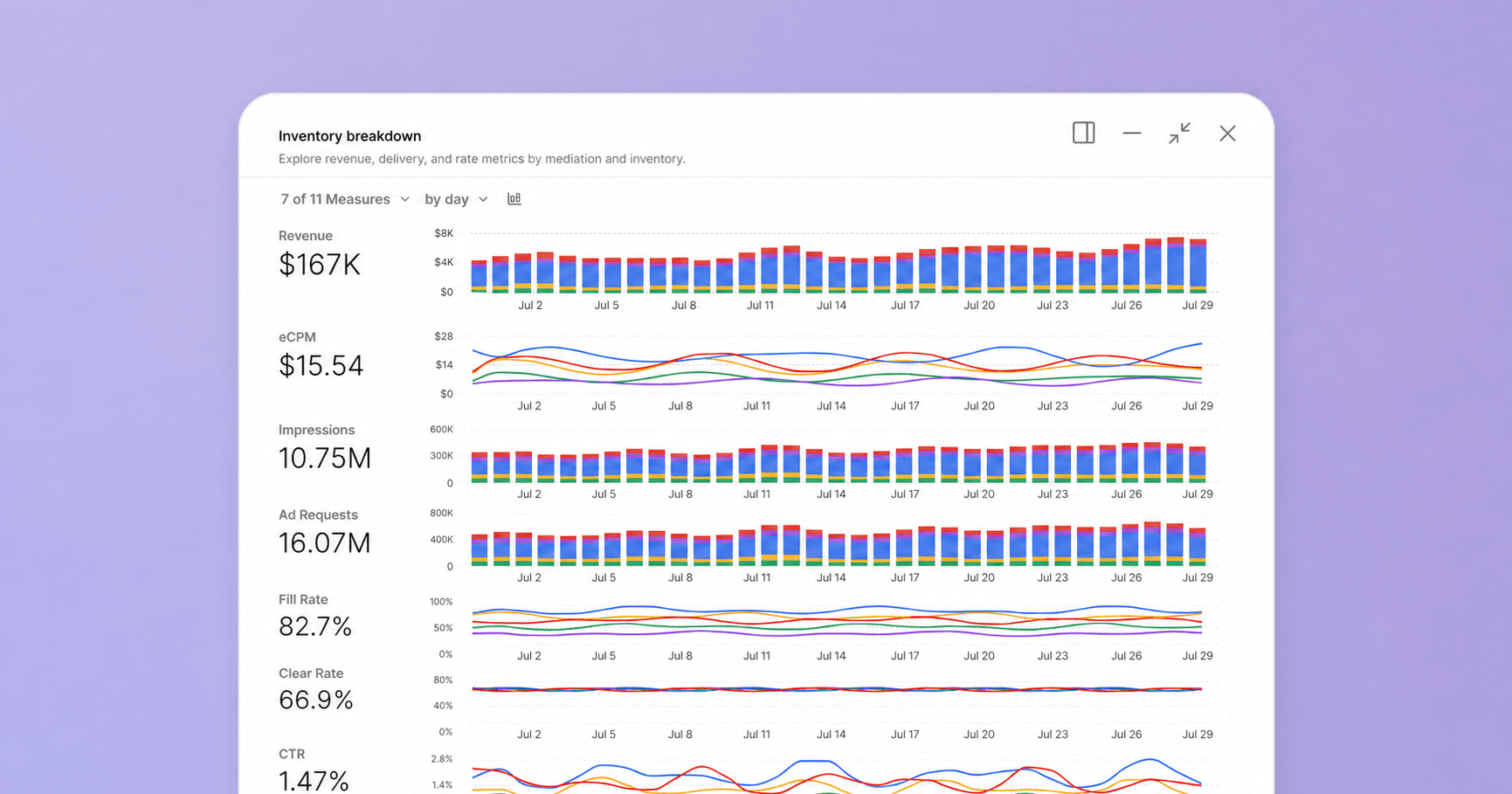The width and height of the screenshot is (1512, 794).
Task: Click the chart type icon beside by day
Action: click(x=514, y=199)
